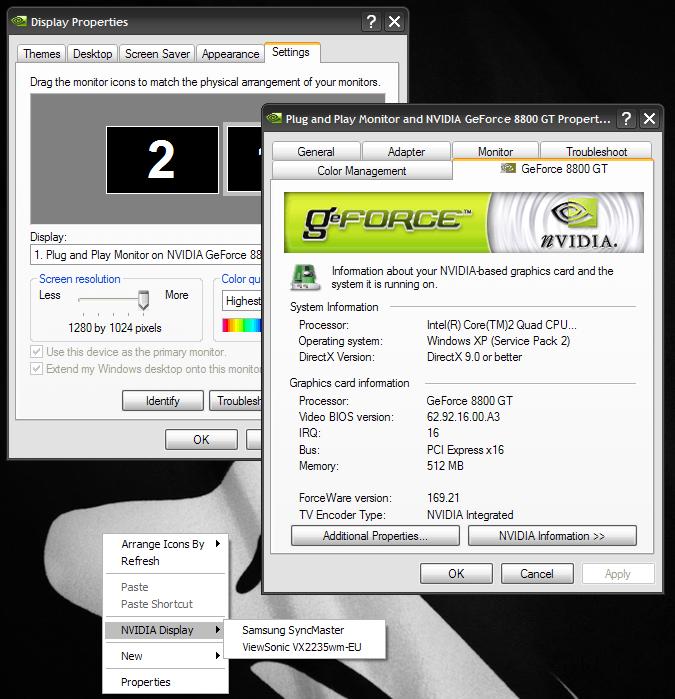675x699 pixels.
Task: Select Samsung SyncMaster in the submenu
Action: pyautogui.click(x=304, y=630)
